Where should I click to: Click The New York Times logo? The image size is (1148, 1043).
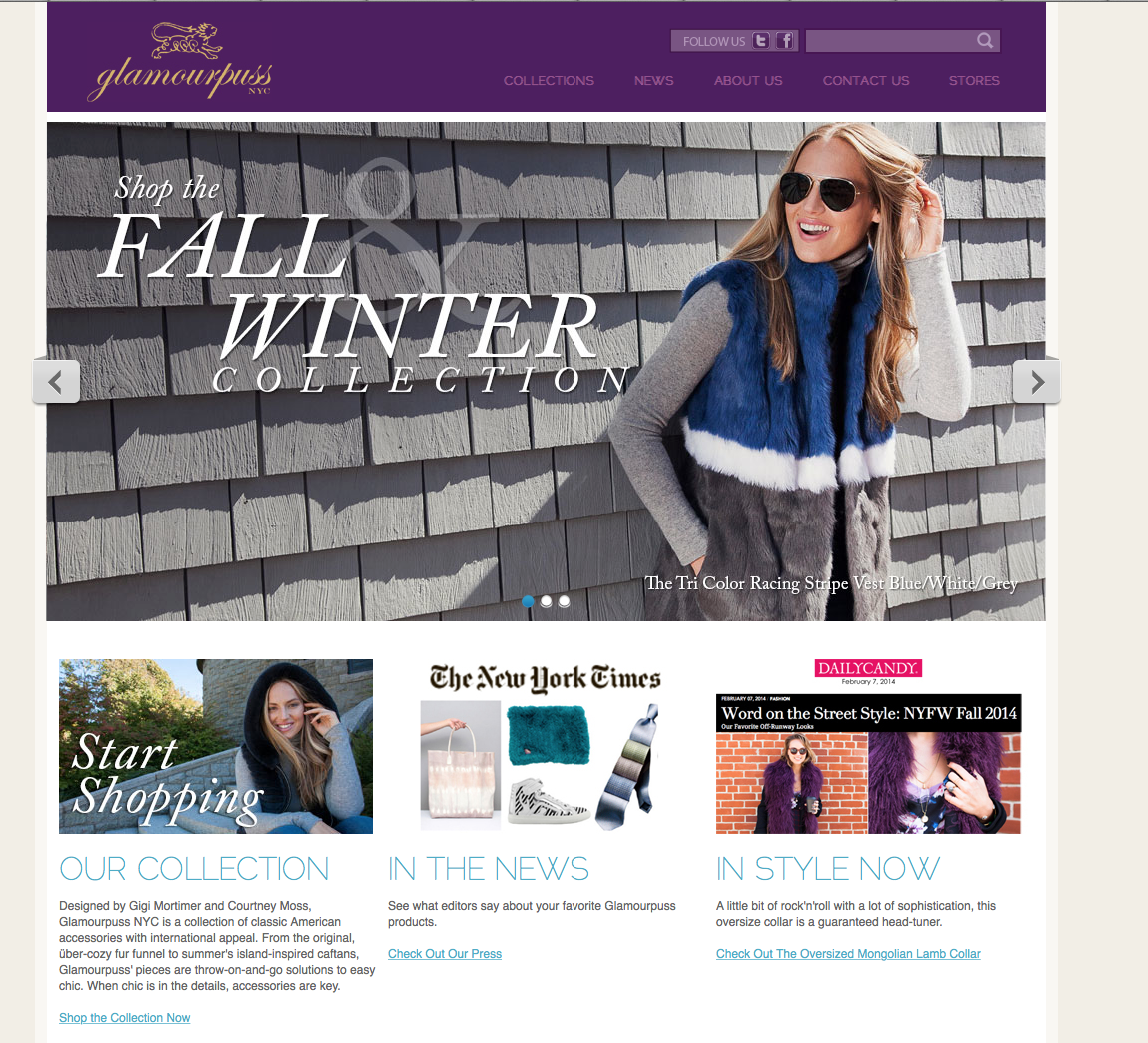coord(545,678)
